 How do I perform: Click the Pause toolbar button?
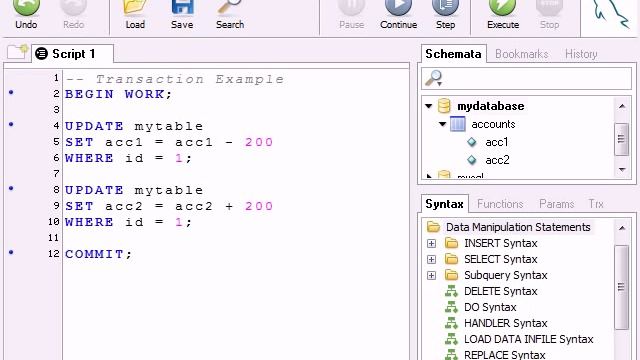coord(351,14)
